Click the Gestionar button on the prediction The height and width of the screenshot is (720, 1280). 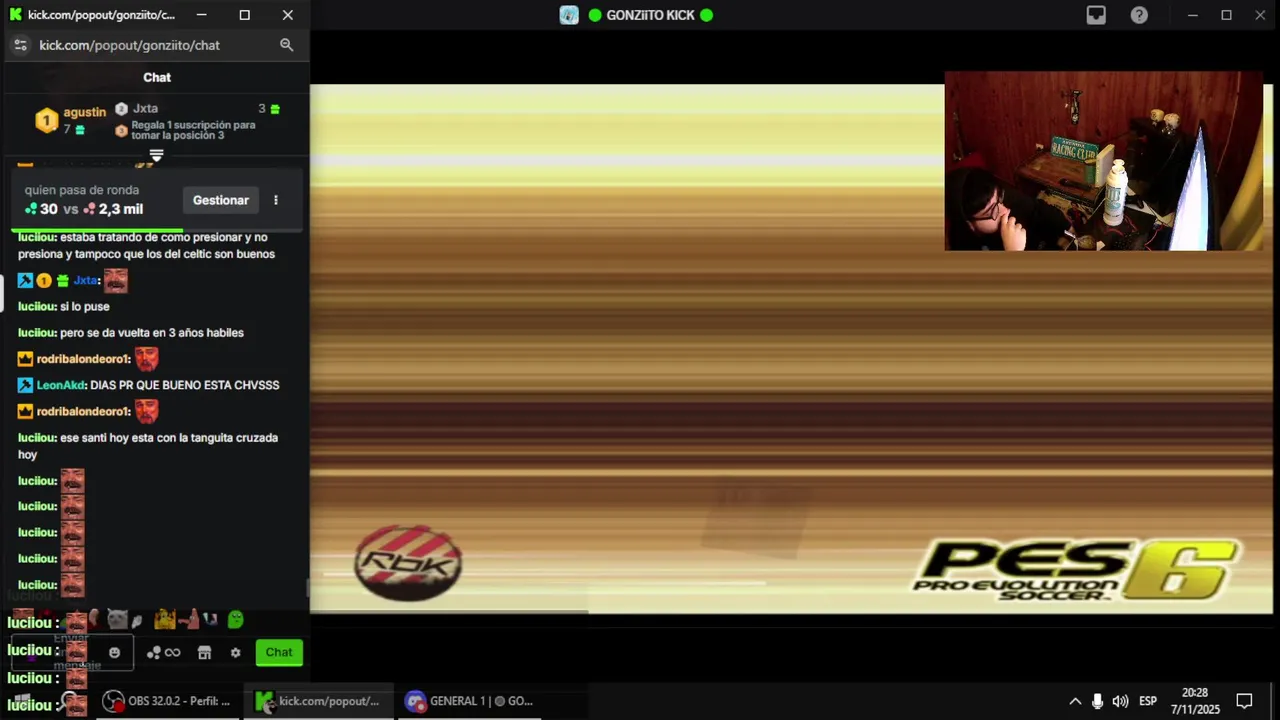(221, 200)
